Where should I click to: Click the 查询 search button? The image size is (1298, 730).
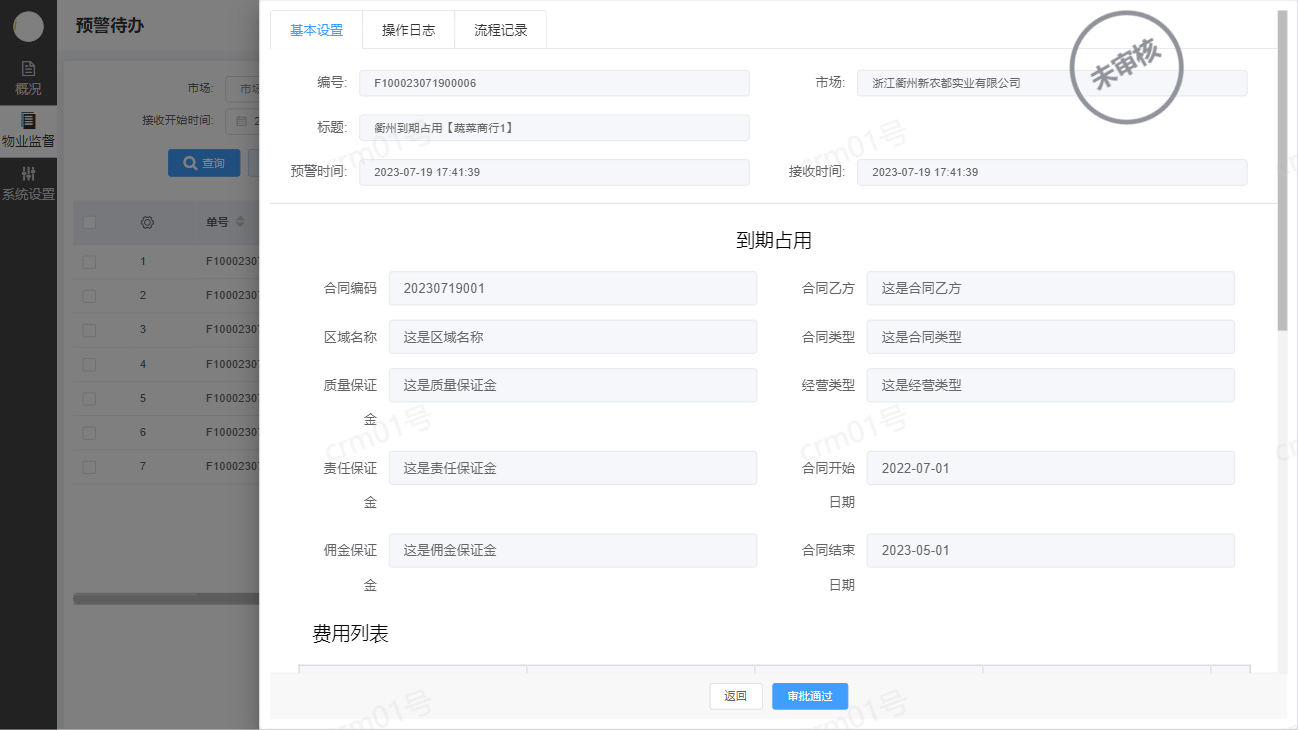(204, 163)
